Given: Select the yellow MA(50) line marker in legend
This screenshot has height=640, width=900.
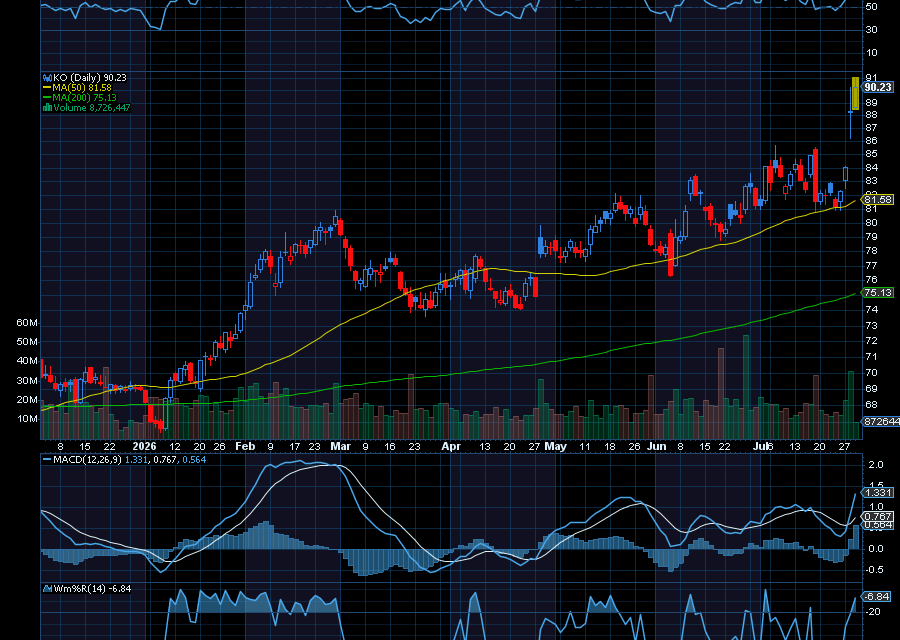Looking at the screenshot, I should (47, 88).
